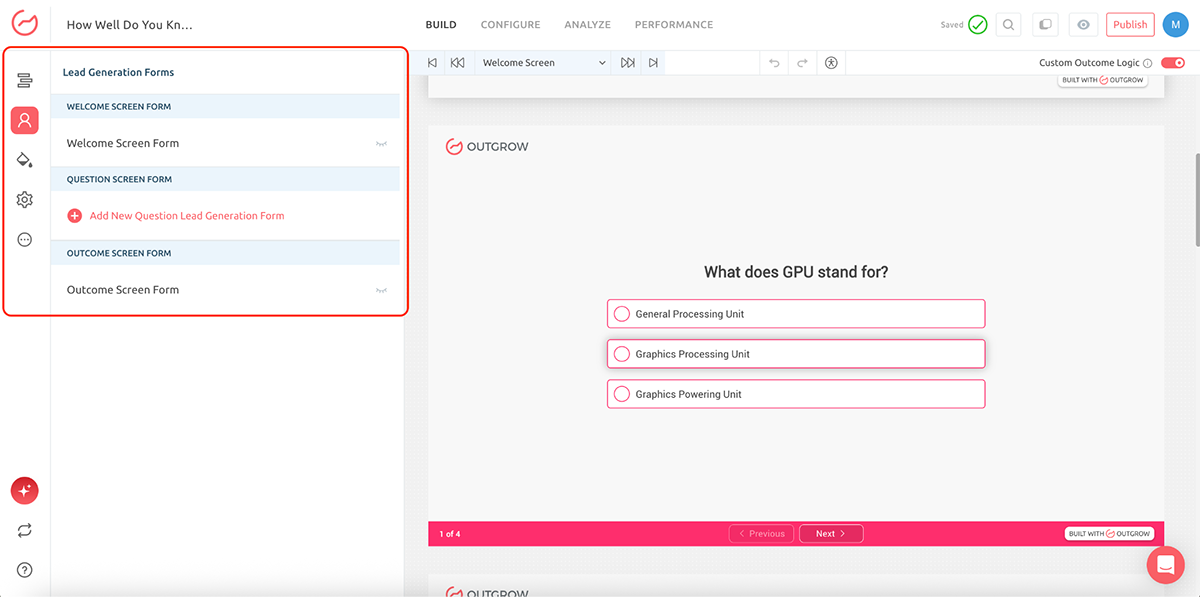This screenshot has width=1200, height=597.
Task: Preview the calculator with the eye icon
Action: [1083, 24]
